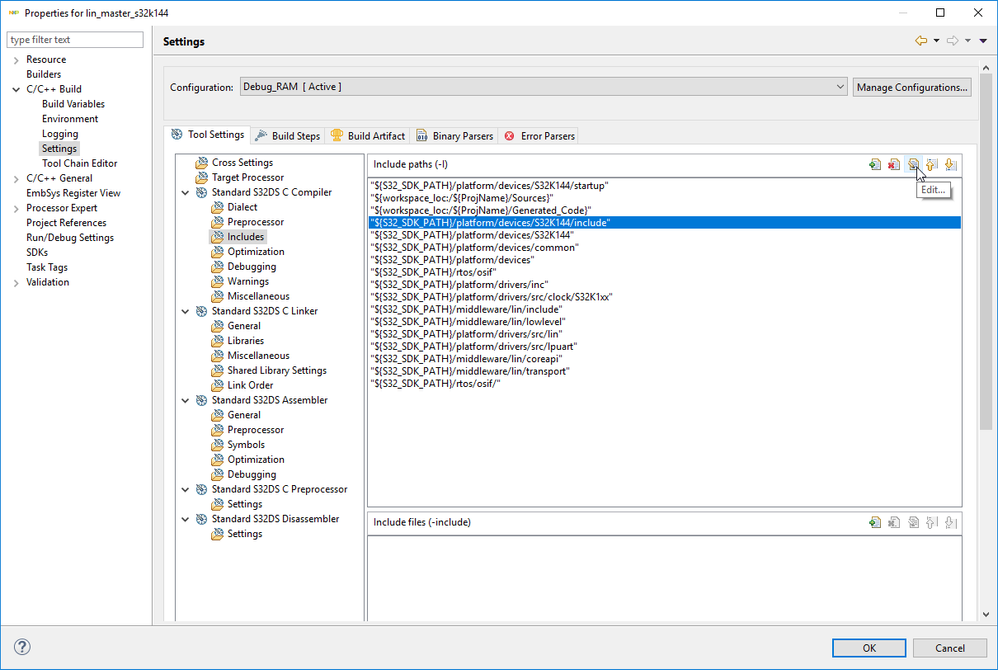Collapse Standard S32DS C Compiler node

coord(185,192)
